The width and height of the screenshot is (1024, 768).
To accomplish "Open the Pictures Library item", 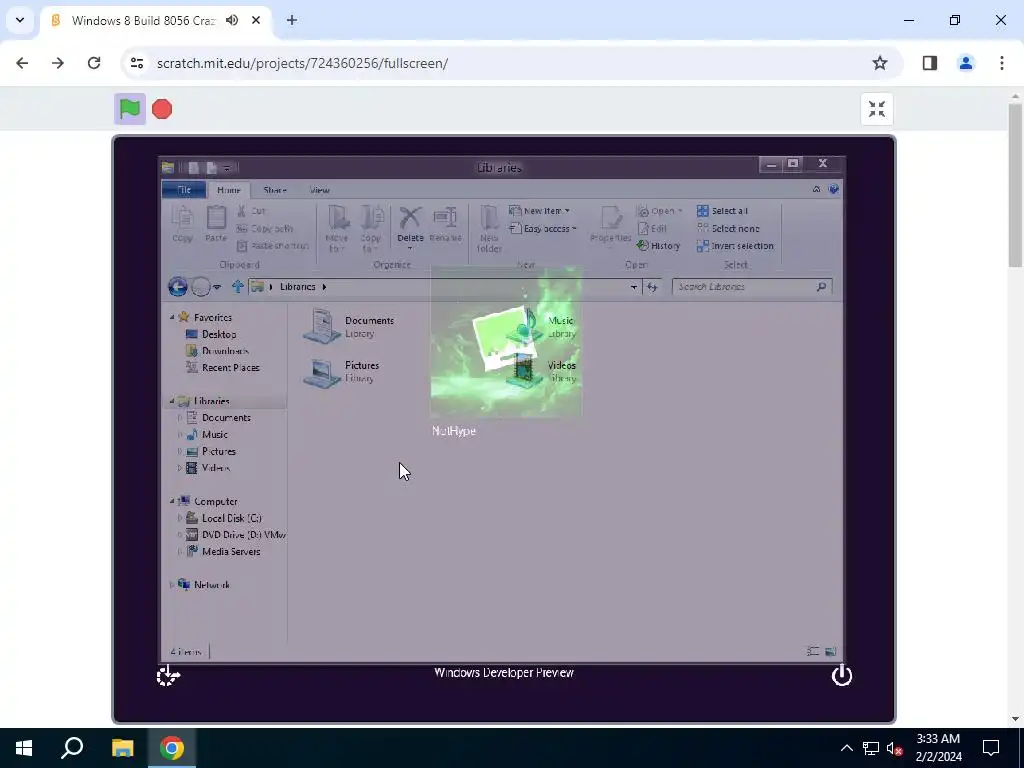I will point(342,372).
